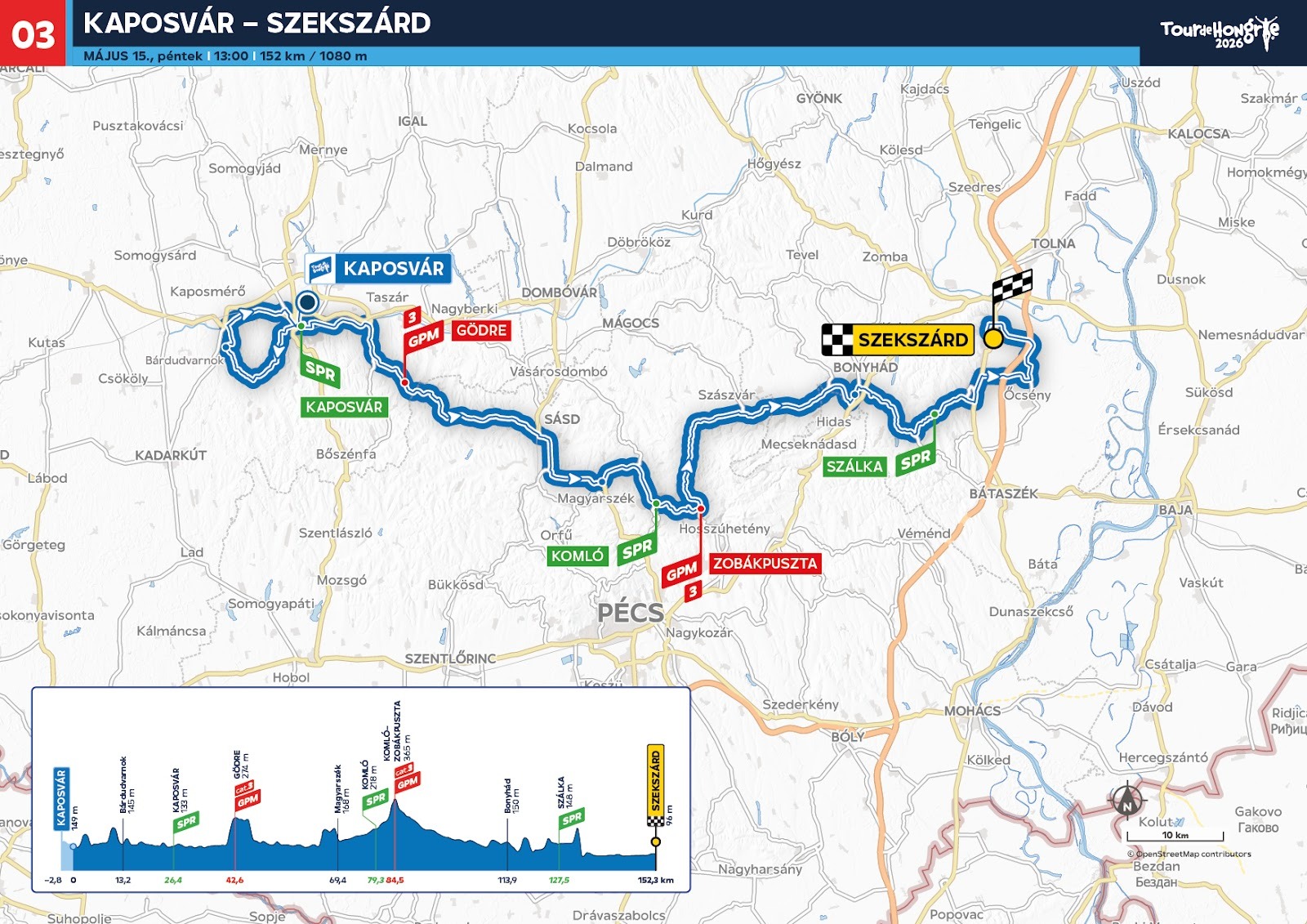Select the green SPR flag next to Komló
Viewport: 1307px width, 924px height.
pyautogui.click(x=637, y=548)
